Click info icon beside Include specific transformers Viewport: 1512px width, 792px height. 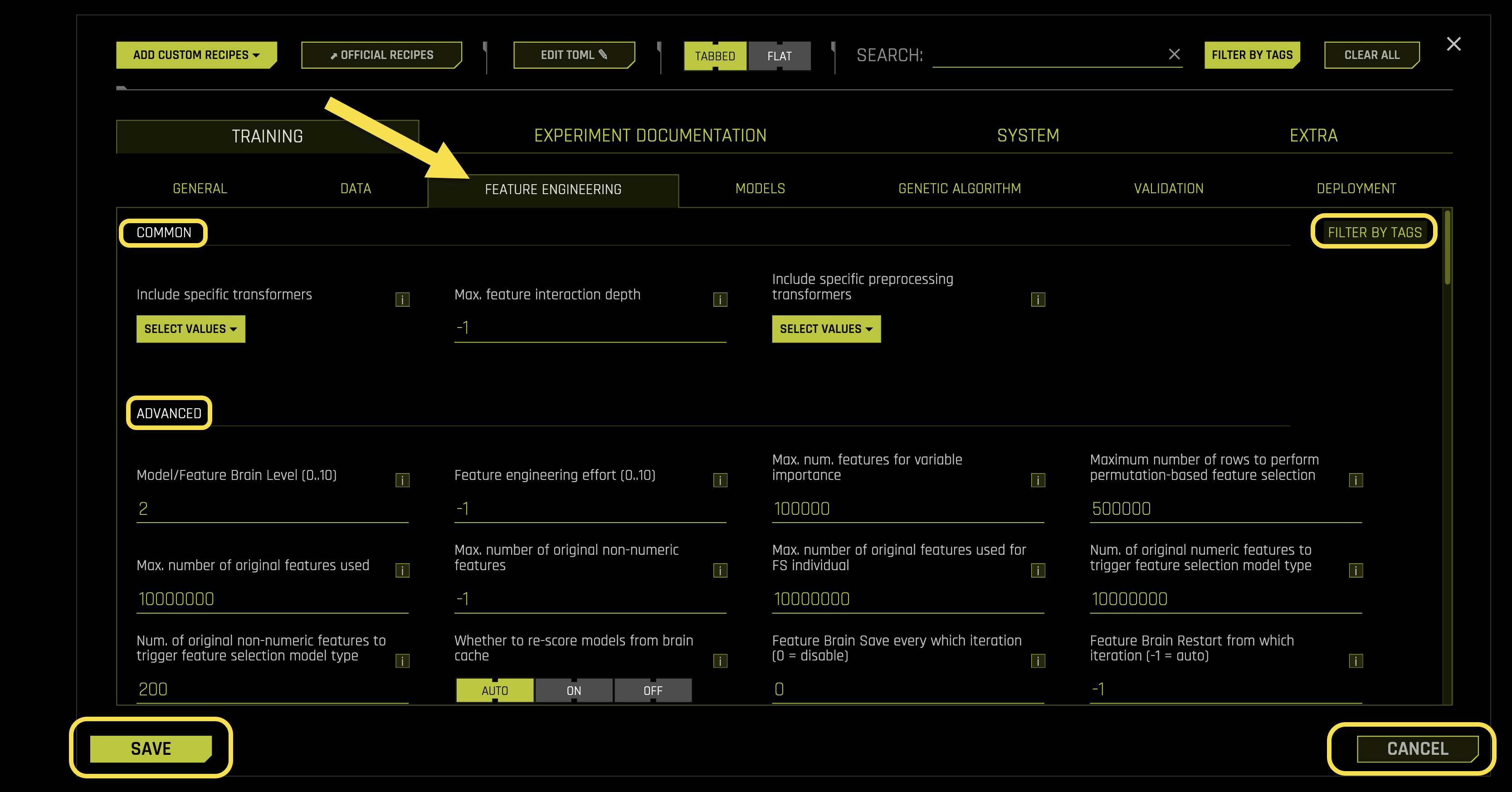pos(403,299)
